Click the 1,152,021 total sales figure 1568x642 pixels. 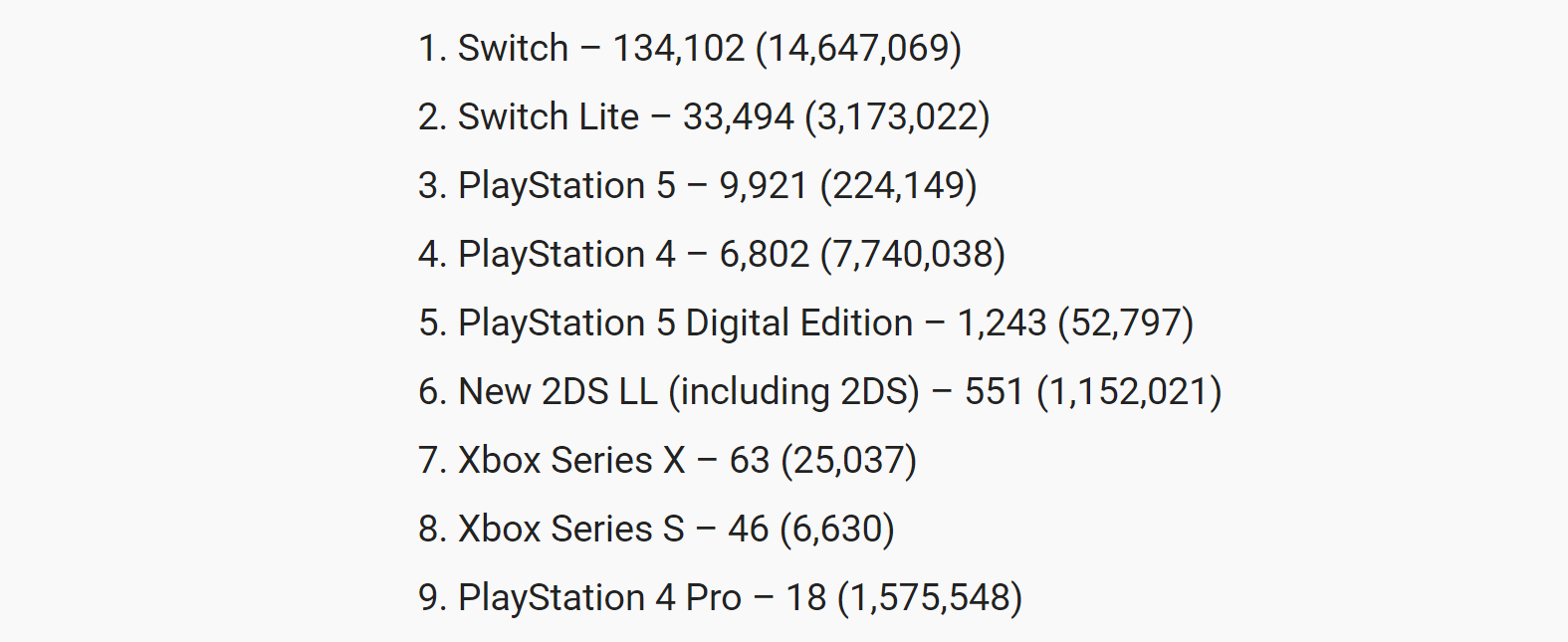click(x=1129, y=391)
